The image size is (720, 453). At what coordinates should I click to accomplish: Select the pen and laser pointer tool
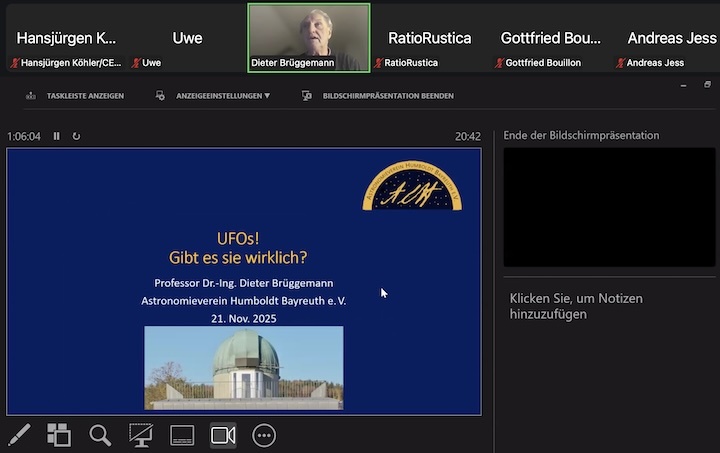click(x=19, y=435)
